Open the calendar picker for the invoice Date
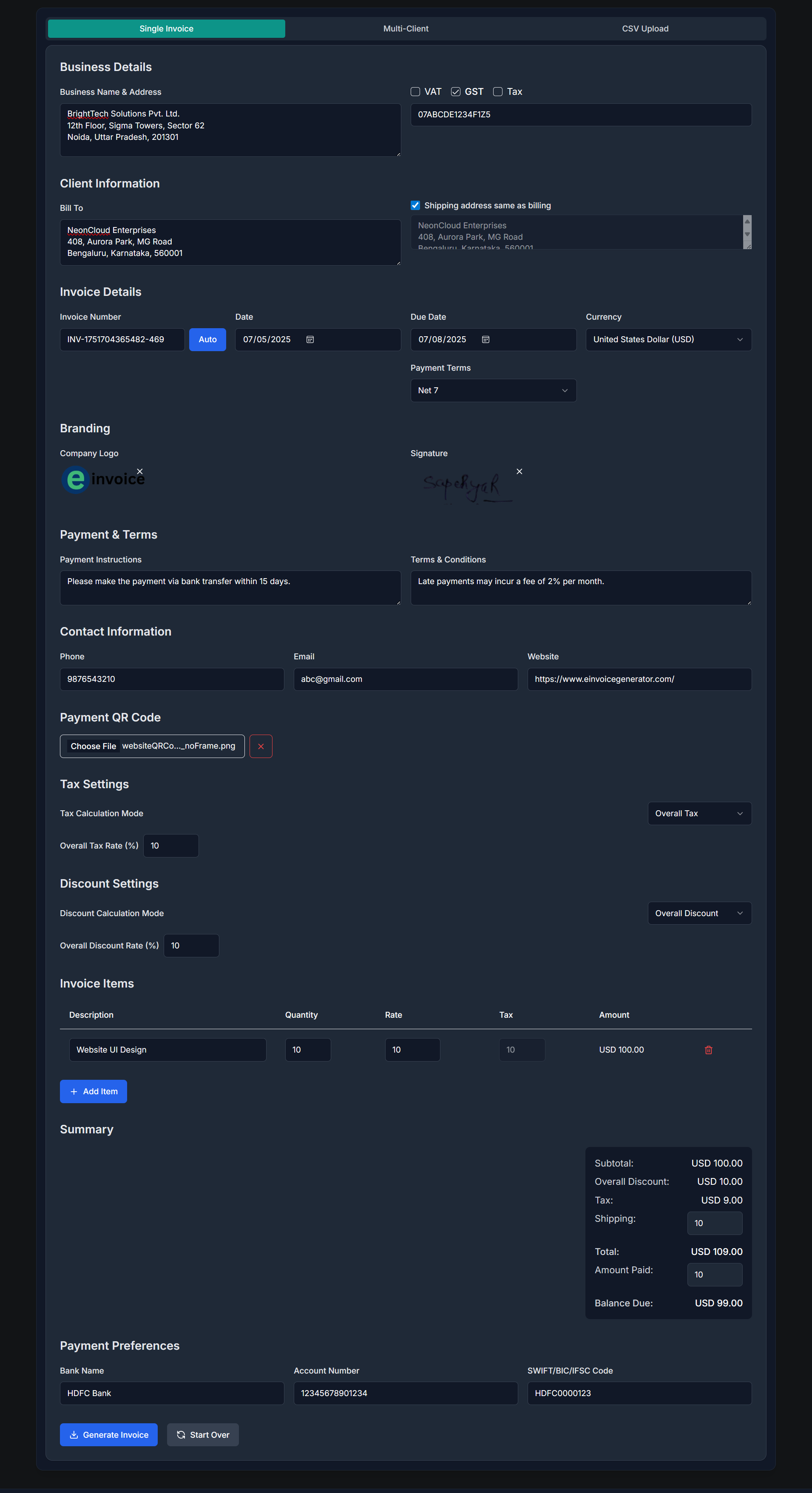This screenshot has width=812, height=1493. 311,339
